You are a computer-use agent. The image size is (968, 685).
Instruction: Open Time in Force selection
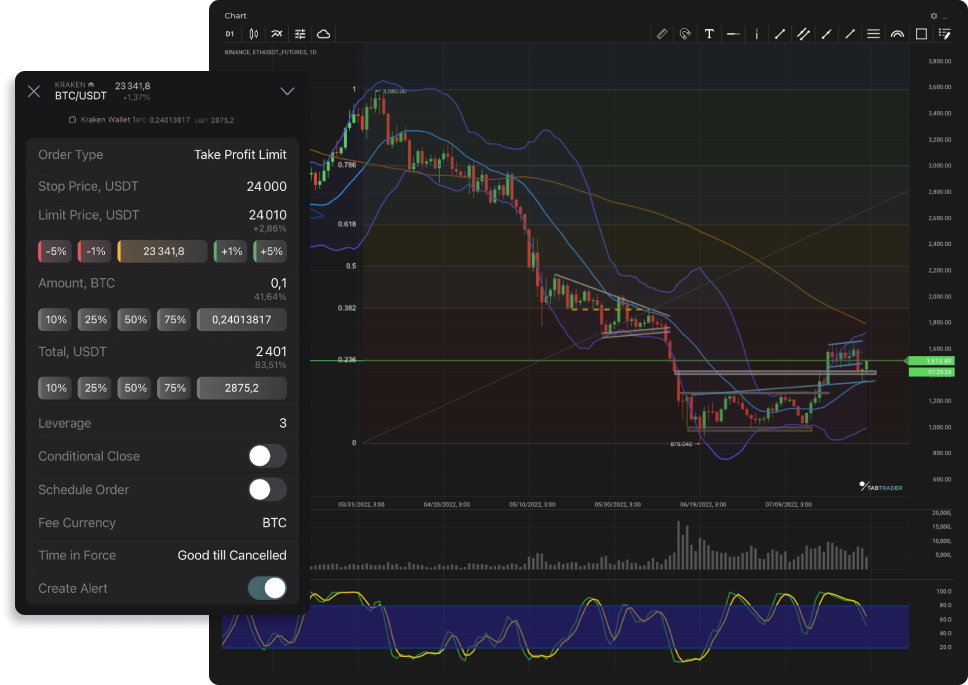click(232, 555)
